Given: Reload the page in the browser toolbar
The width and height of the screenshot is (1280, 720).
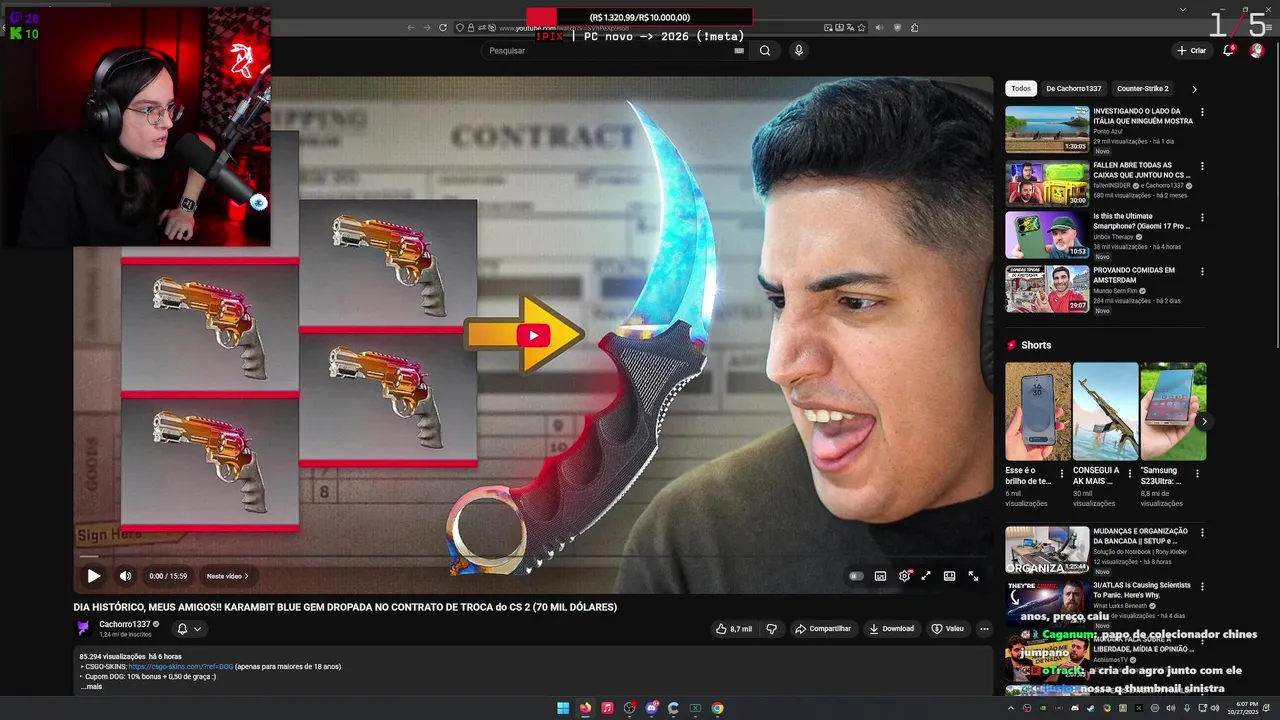Looking at the screenshot, I should [443, 28].
